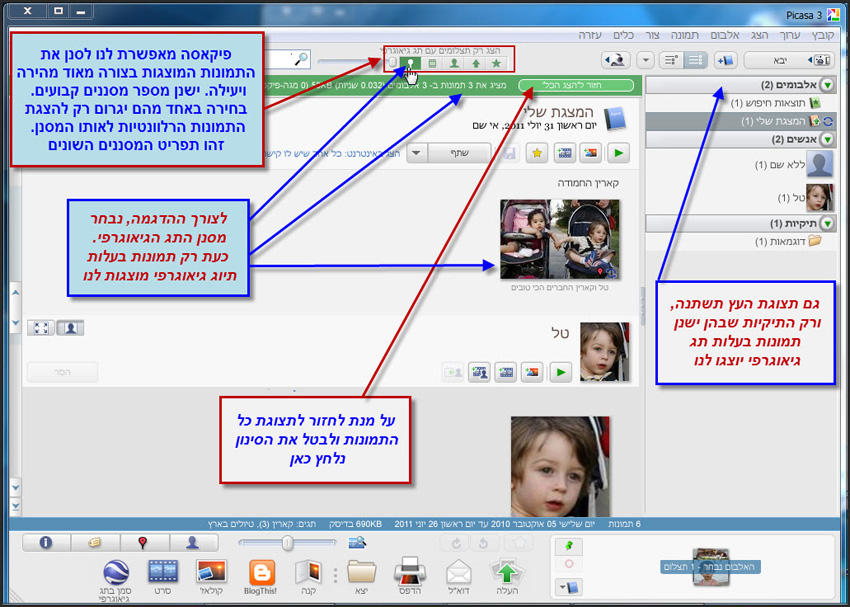Open the 'כלים' menu
This screenshot has width=850, height=607.
coord(623,35)
